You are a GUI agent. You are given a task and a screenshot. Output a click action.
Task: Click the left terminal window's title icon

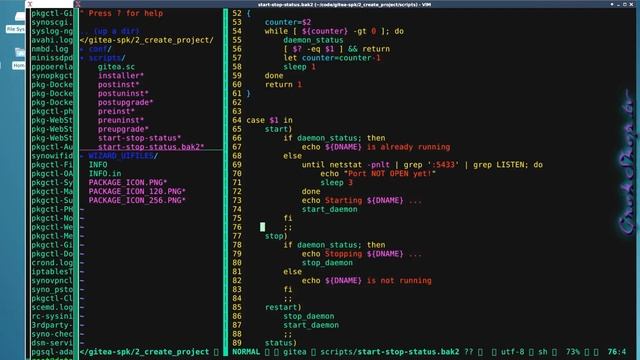pyautogui.click(x=30, y=4)
